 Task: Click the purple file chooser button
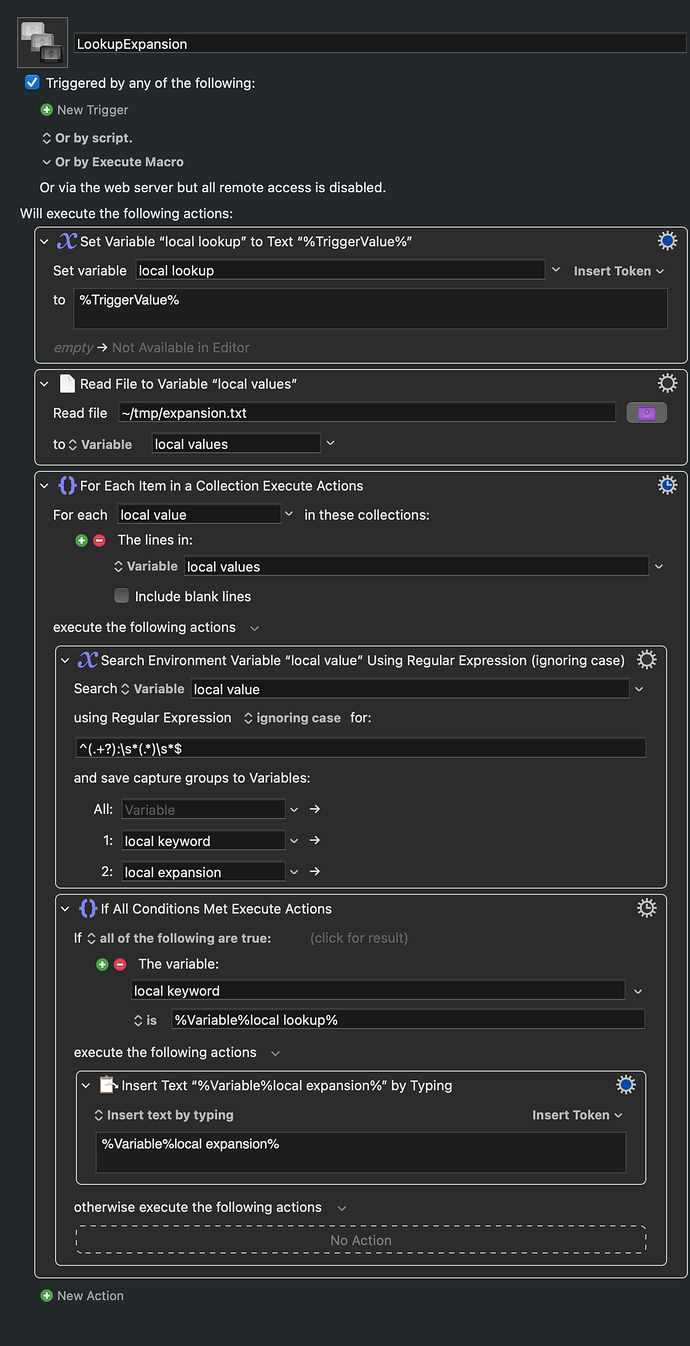tap(646, 413)
